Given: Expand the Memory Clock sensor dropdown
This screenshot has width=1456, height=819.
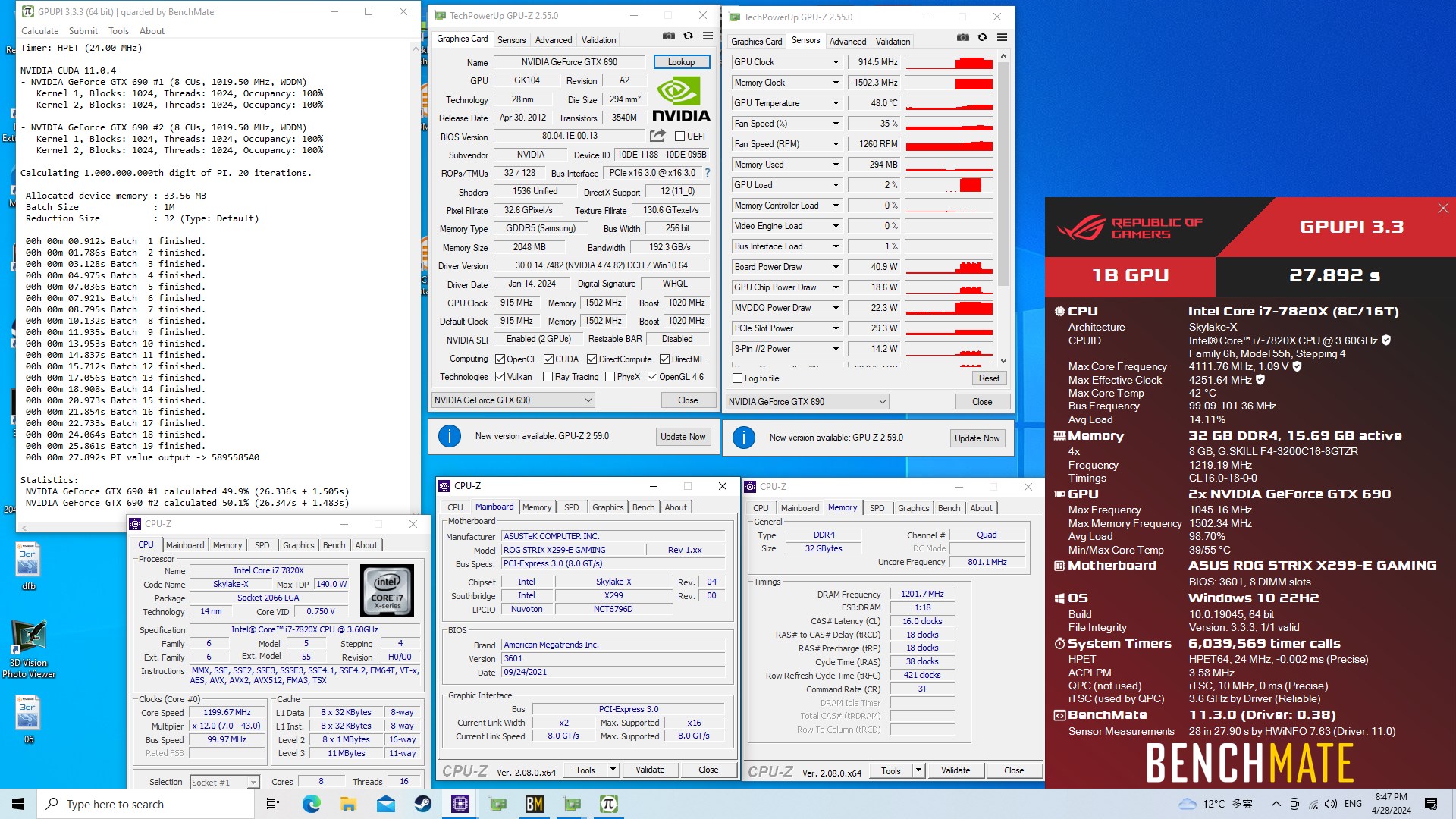Looking at the screenshot, I should pos(836,83).
